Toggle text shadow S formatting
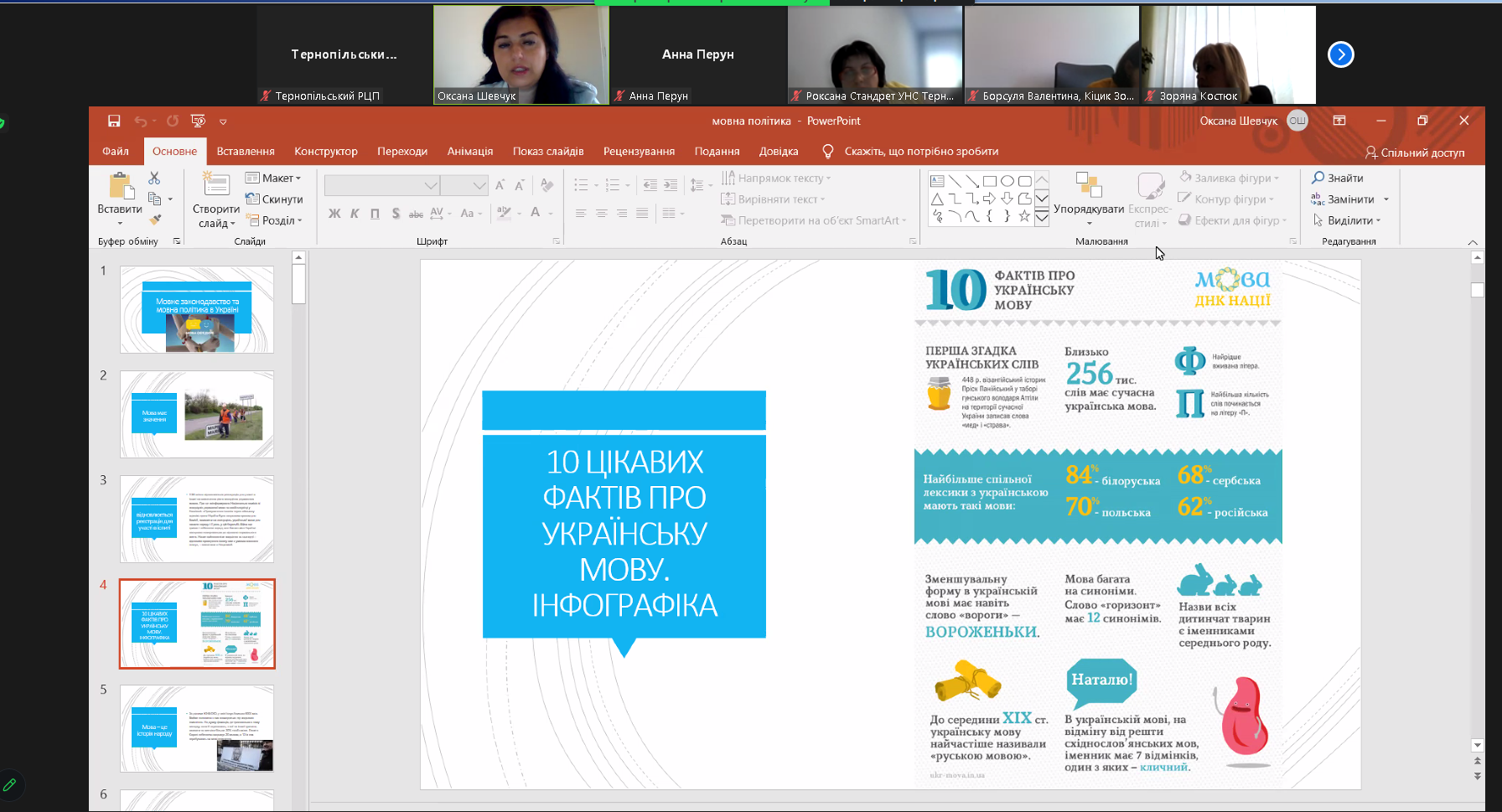1502x812 pixels. [396, 214]
